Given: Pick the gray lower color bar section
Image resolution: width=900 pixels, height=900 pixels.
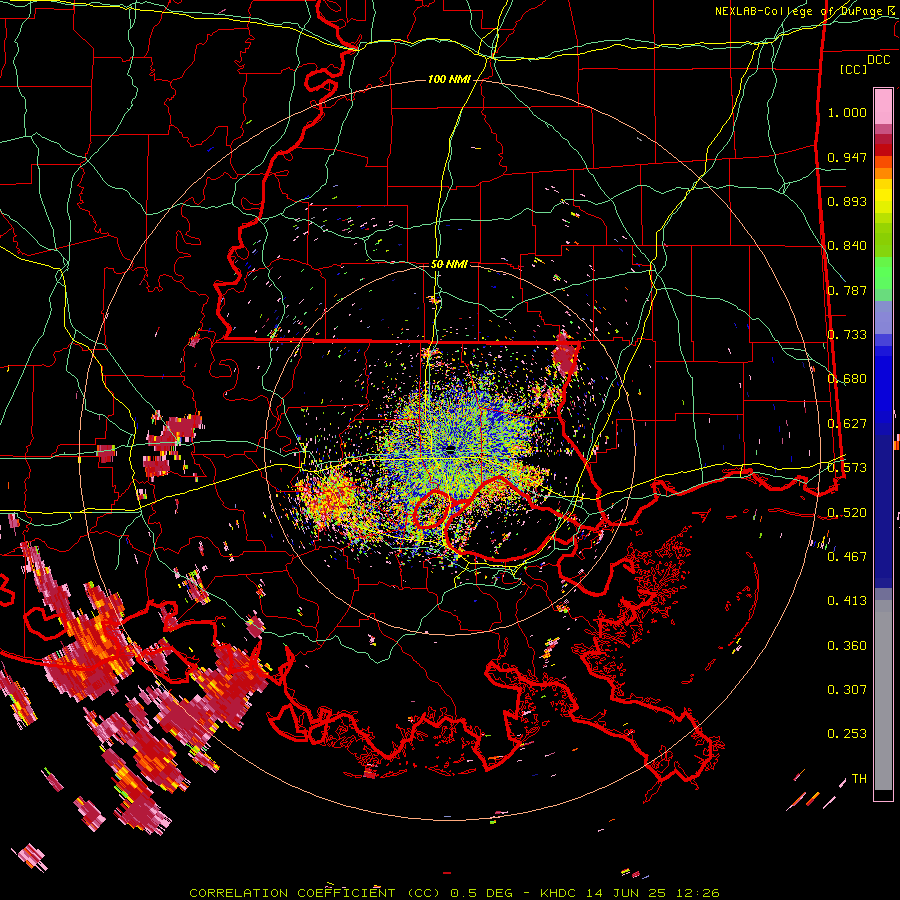Looking at the screenshot, I should [x=883, y=695].
